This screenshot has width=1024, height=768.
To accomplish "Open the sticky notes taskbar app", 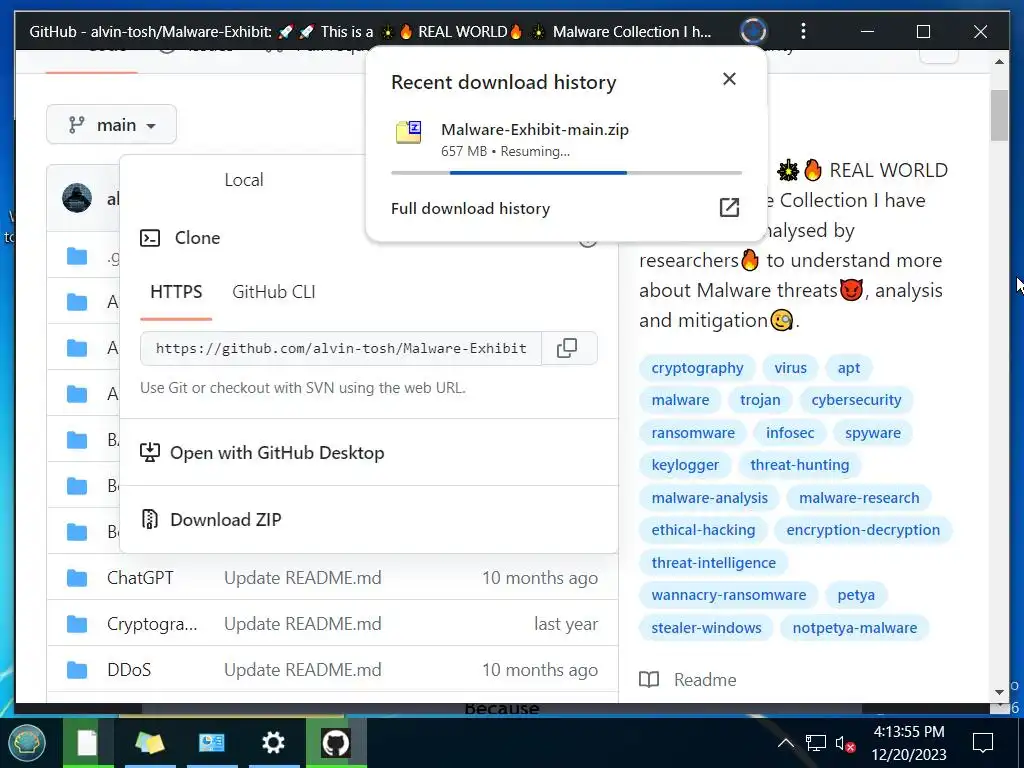I will pos(150,743).
